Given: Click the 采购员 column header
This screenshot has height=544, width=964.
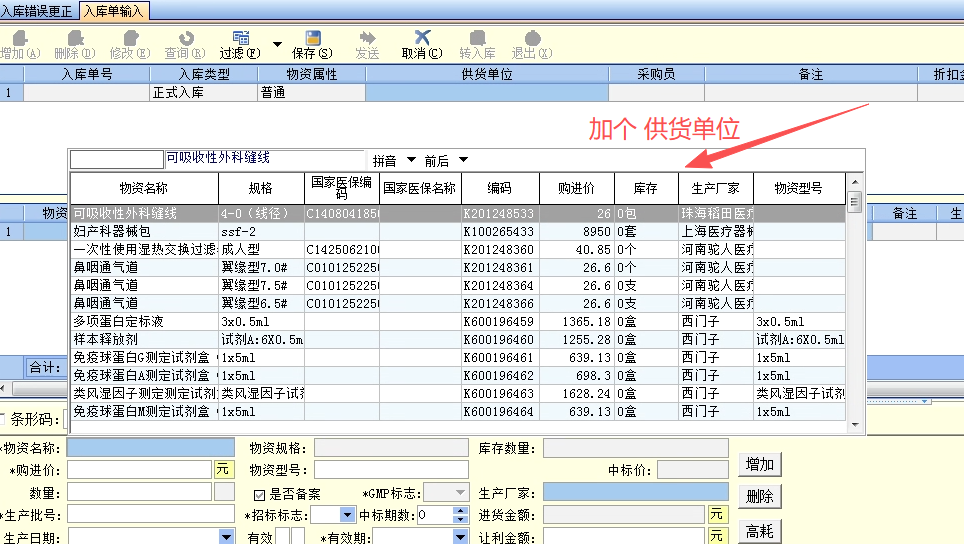Looking at the screenshot, I should (657, 74).
